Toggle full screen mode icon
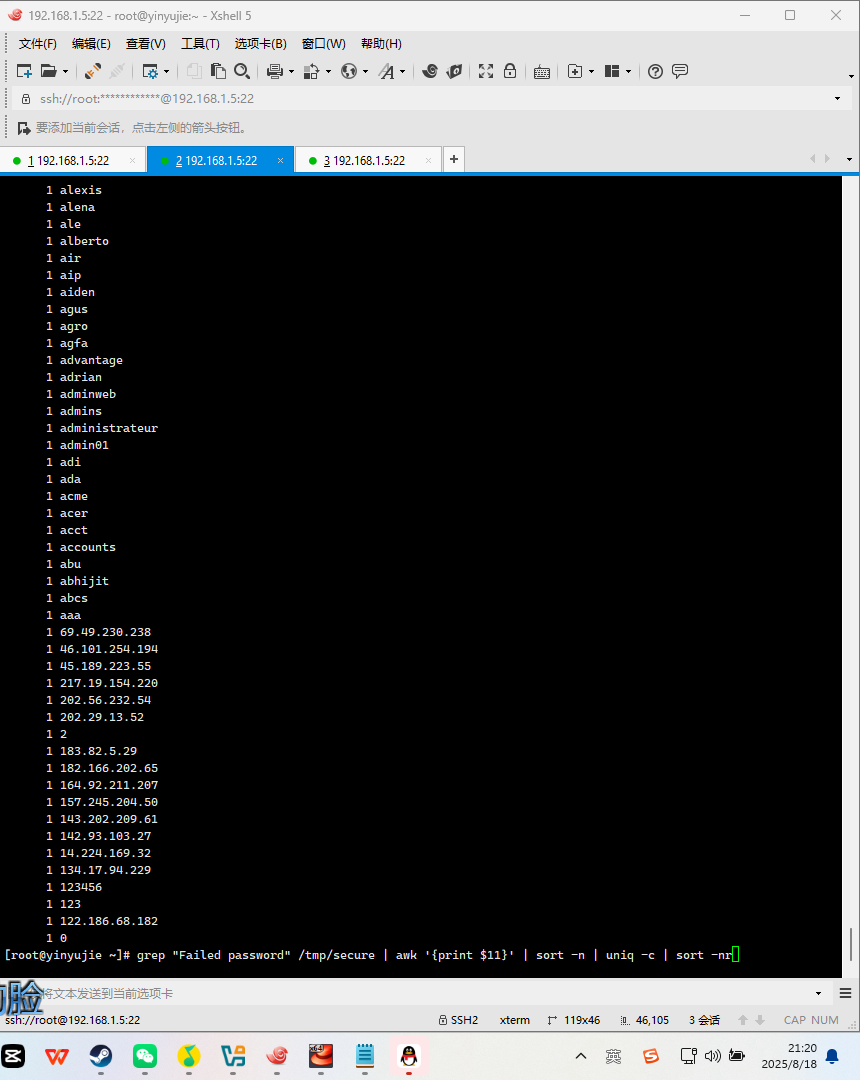 [x=486, y=71]
